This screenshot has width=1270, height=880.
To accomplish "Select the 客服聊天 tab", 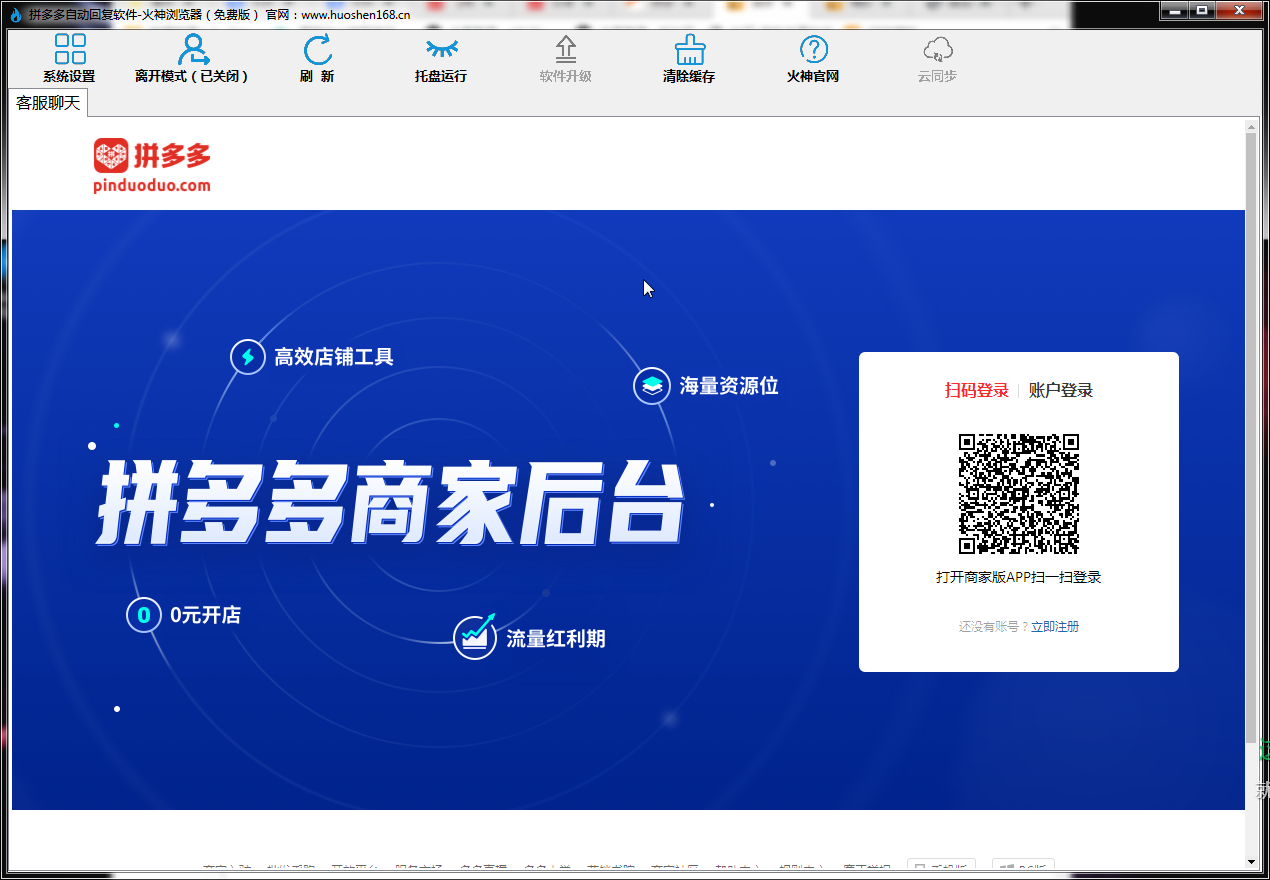I will click(48, 103).
